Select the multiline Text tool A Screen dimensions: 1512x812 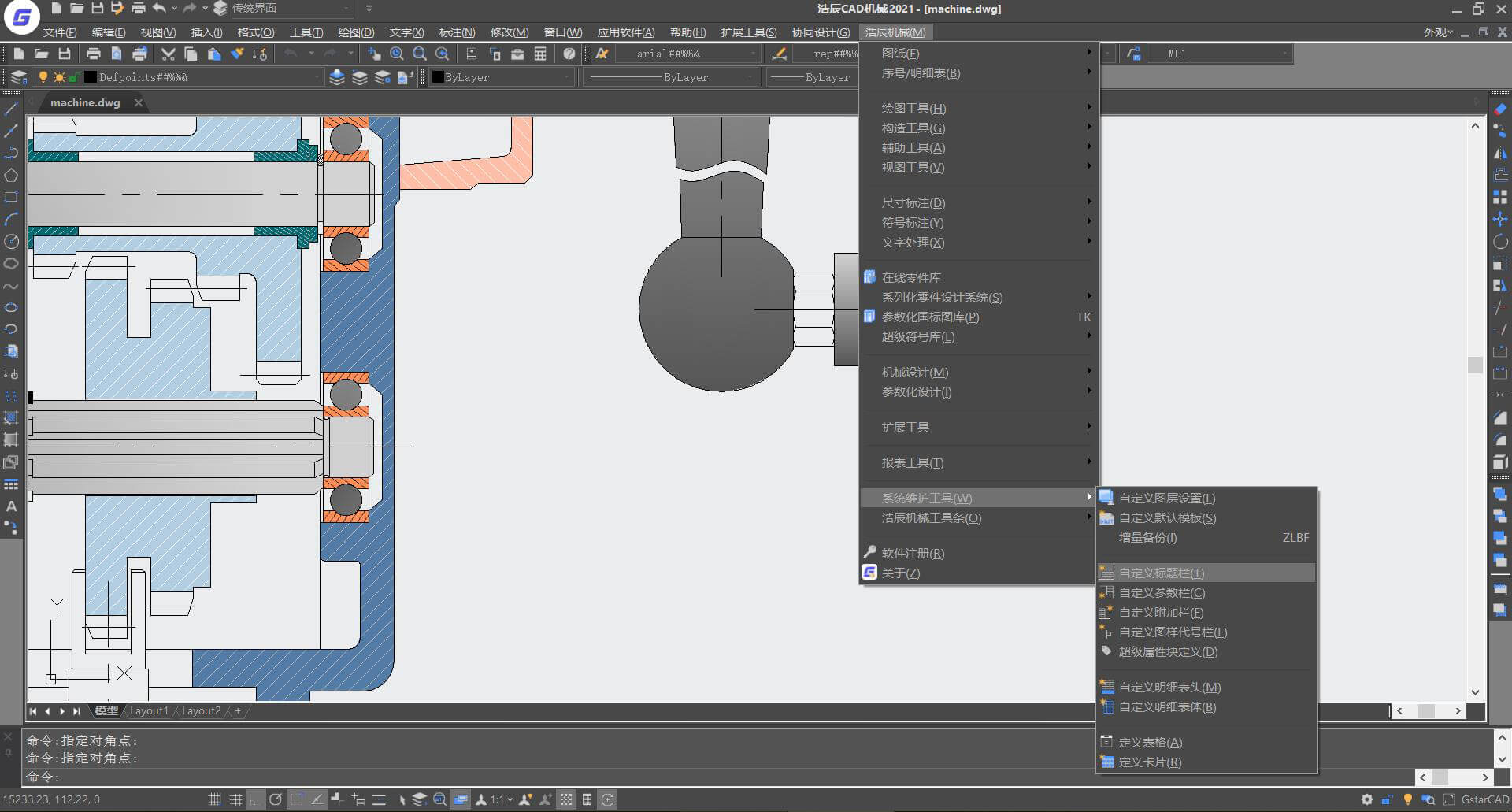pos(11,506)
